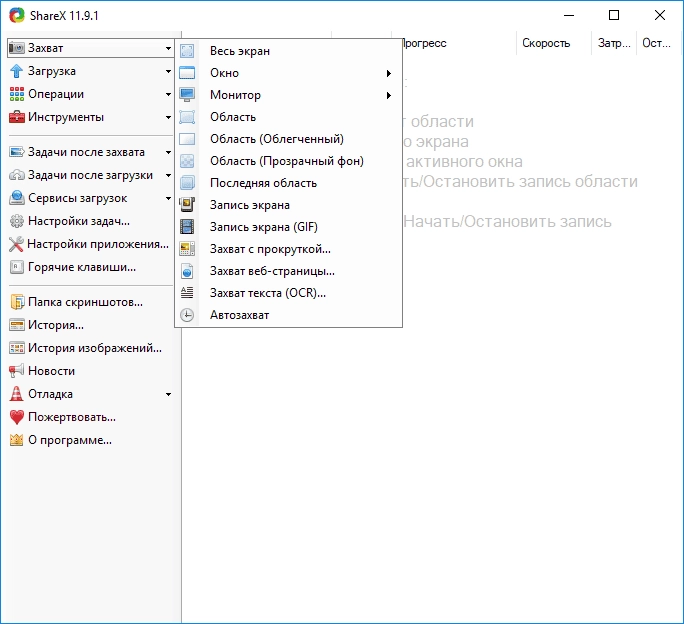684x624 pixels.
Task: Click the keyboard key icon of Горячие клавиши
Action: point(17,267)
